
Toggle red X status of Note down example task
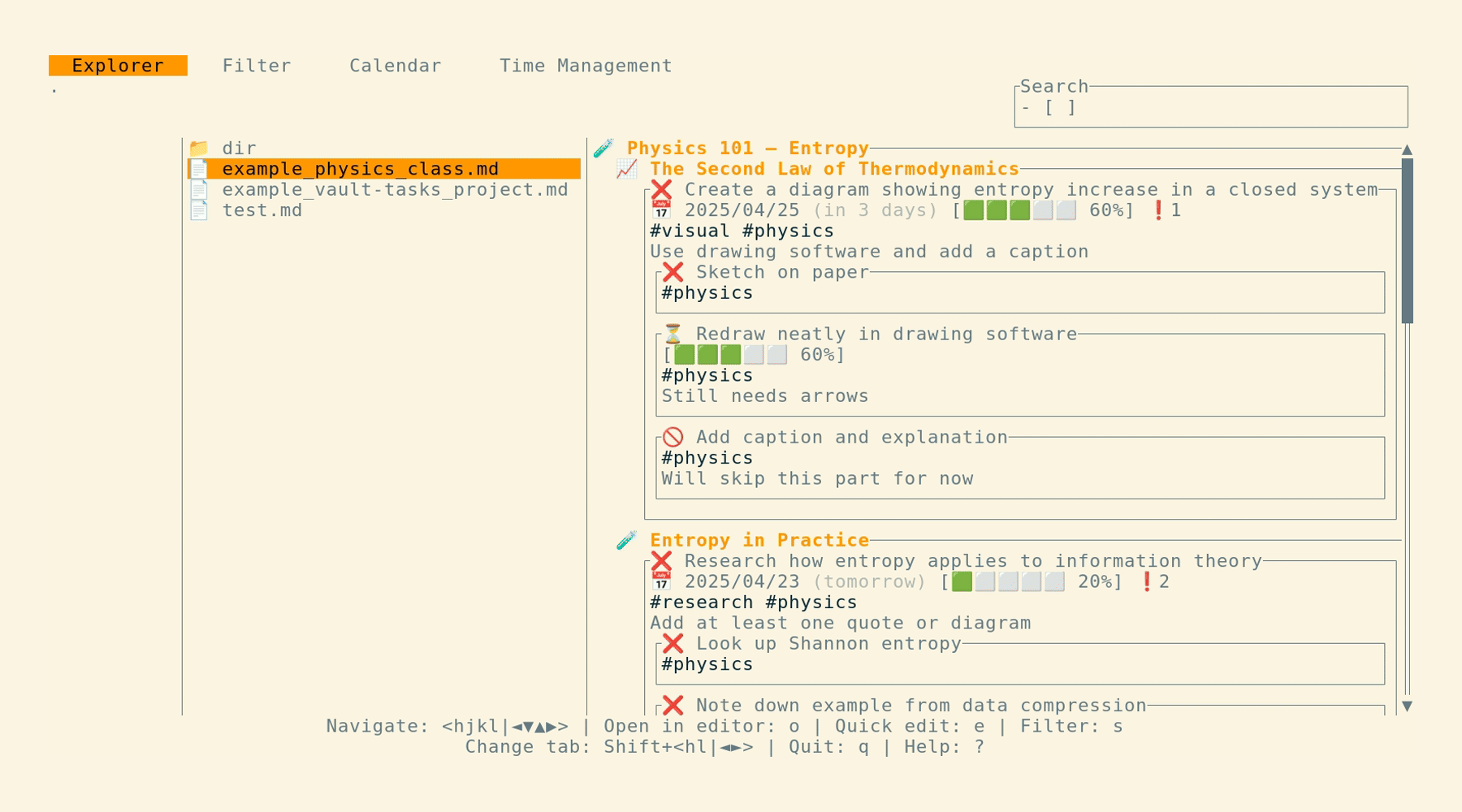[673, 706]
